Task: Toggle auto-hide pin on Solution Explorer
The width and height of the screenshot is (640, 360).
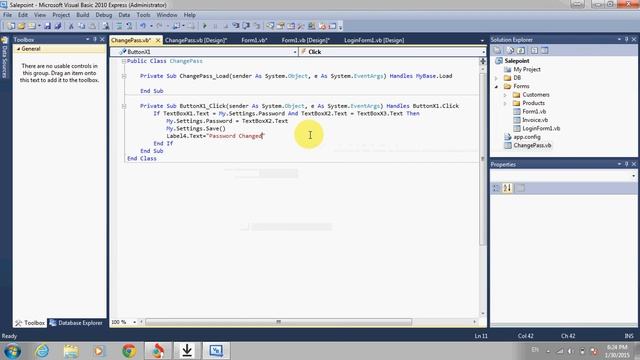Action: click(627, 39)
